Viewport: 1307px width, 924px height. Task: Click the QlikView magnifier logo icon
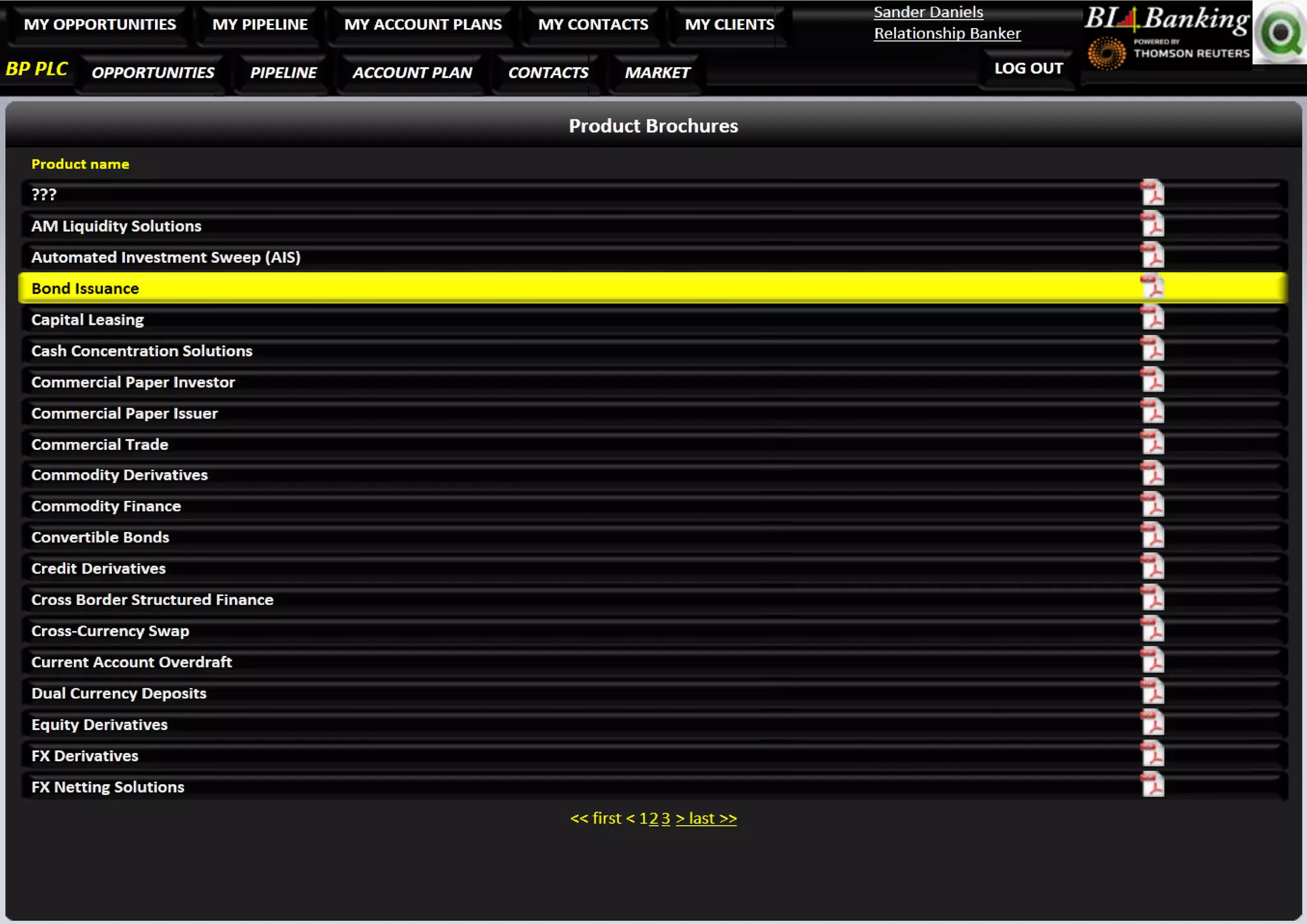point(1280,32)
